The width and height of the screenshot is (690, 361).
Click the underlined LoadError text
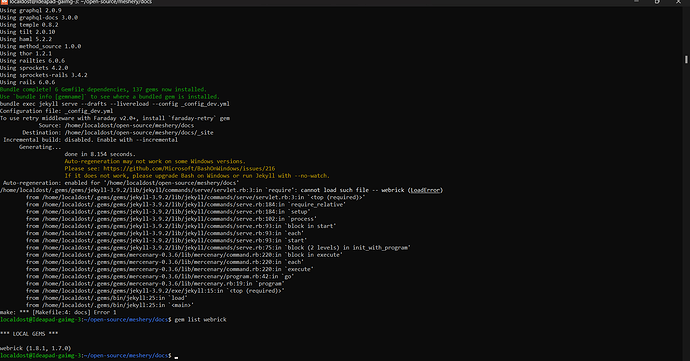tap(425, 190)
